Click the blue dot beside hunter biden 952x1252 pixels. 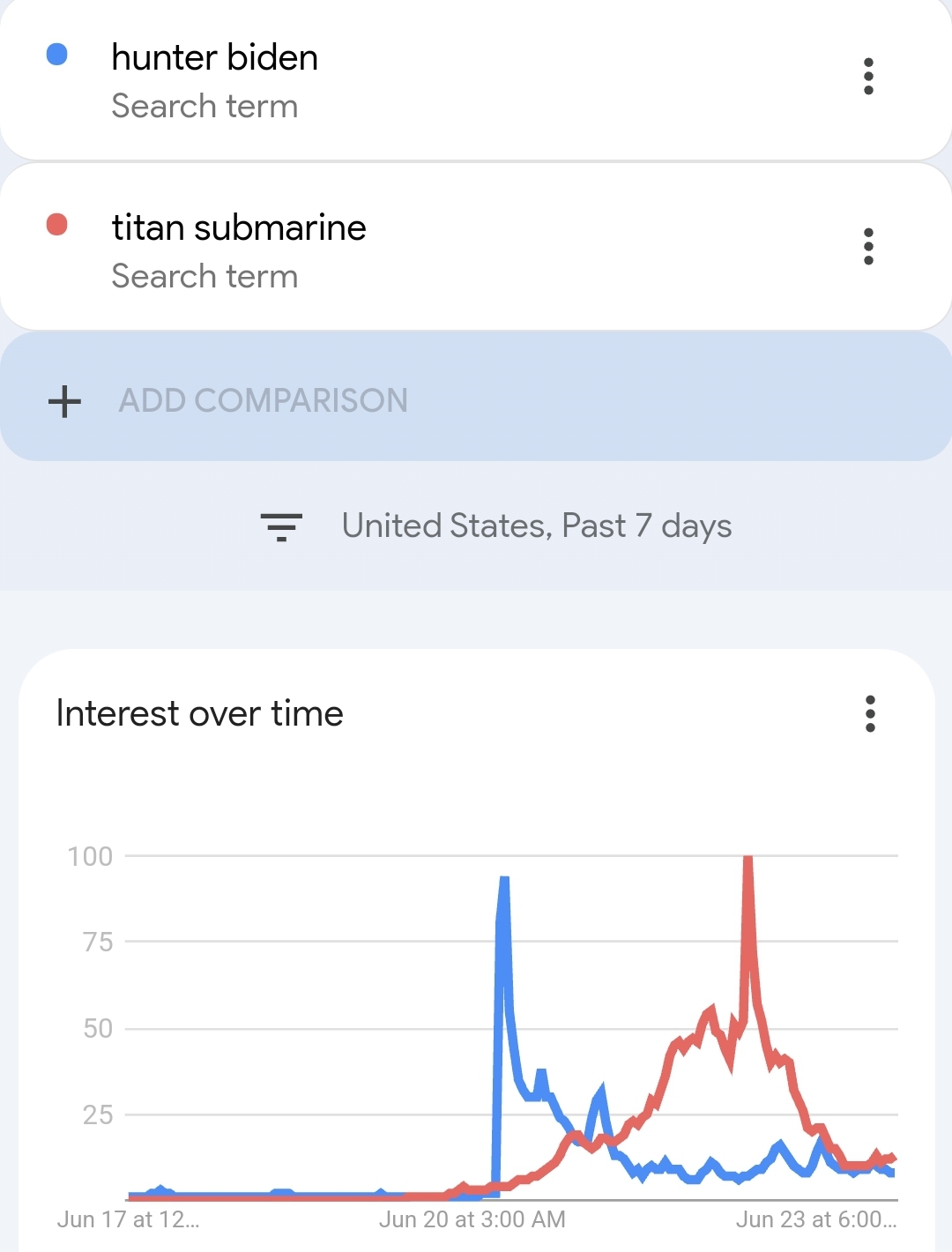pyautogui.click(x=57, y=55)
